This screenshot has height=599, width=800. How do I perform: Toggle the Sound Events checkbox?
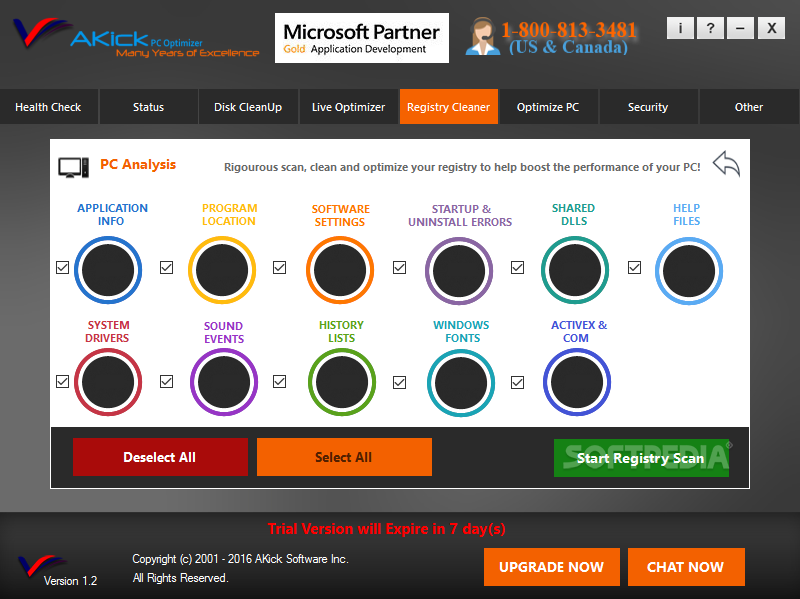tap(166, 381)
